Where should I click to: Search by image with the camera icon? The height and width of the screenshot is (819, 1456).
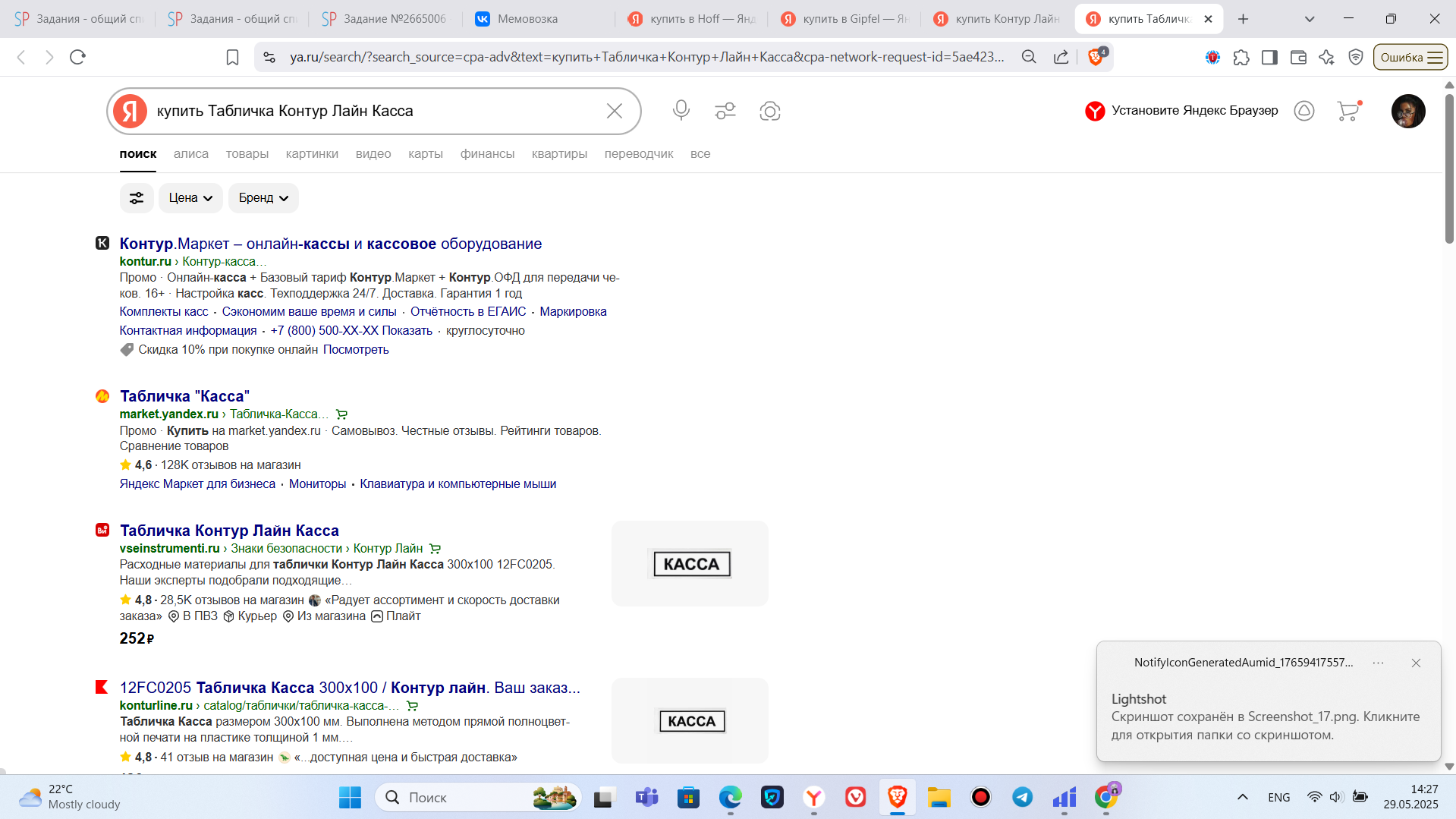tap(770, 111)
